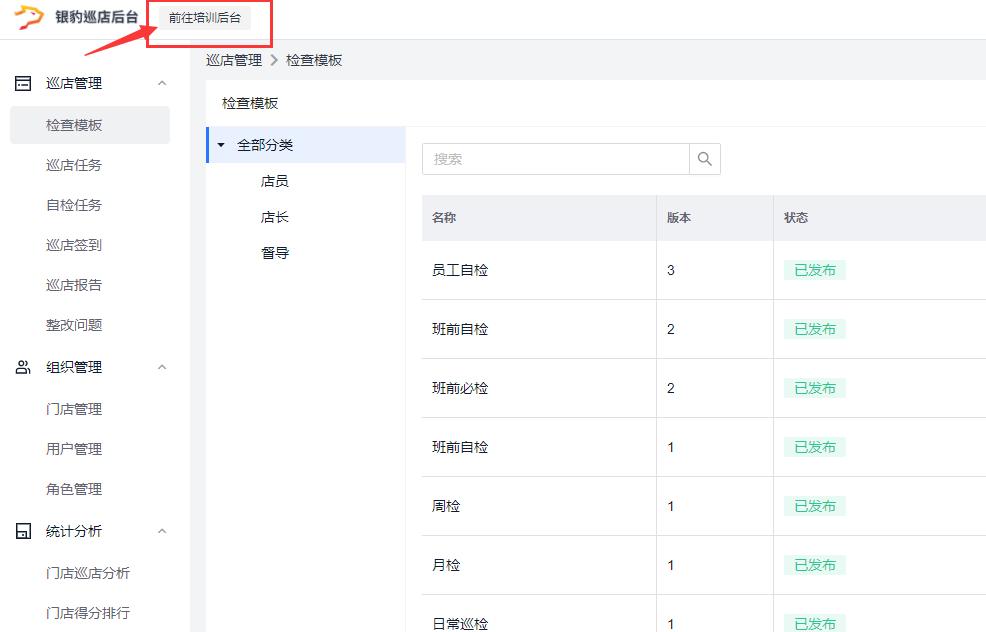Open 自检任务 in the sidebar
Screen dimensions: 986x632
pos(74,205)
